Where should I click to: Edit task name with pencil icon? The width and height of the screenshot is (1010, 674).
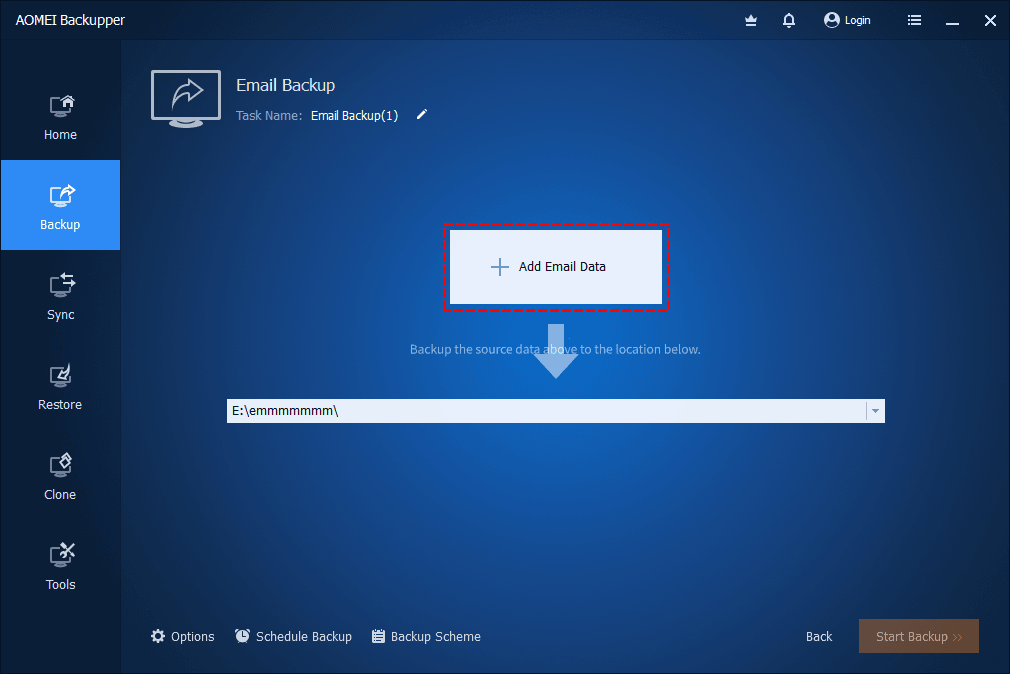pyautogui.click(x=422, y=115)
